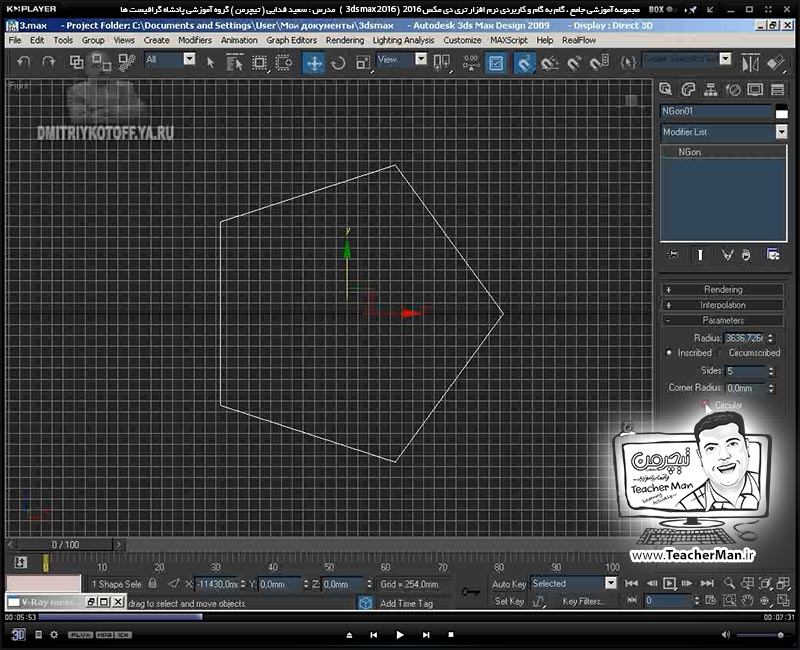The image size is (800, 650).
Task: Open the MAXScript menu
Action: click(x=509, y=40)
